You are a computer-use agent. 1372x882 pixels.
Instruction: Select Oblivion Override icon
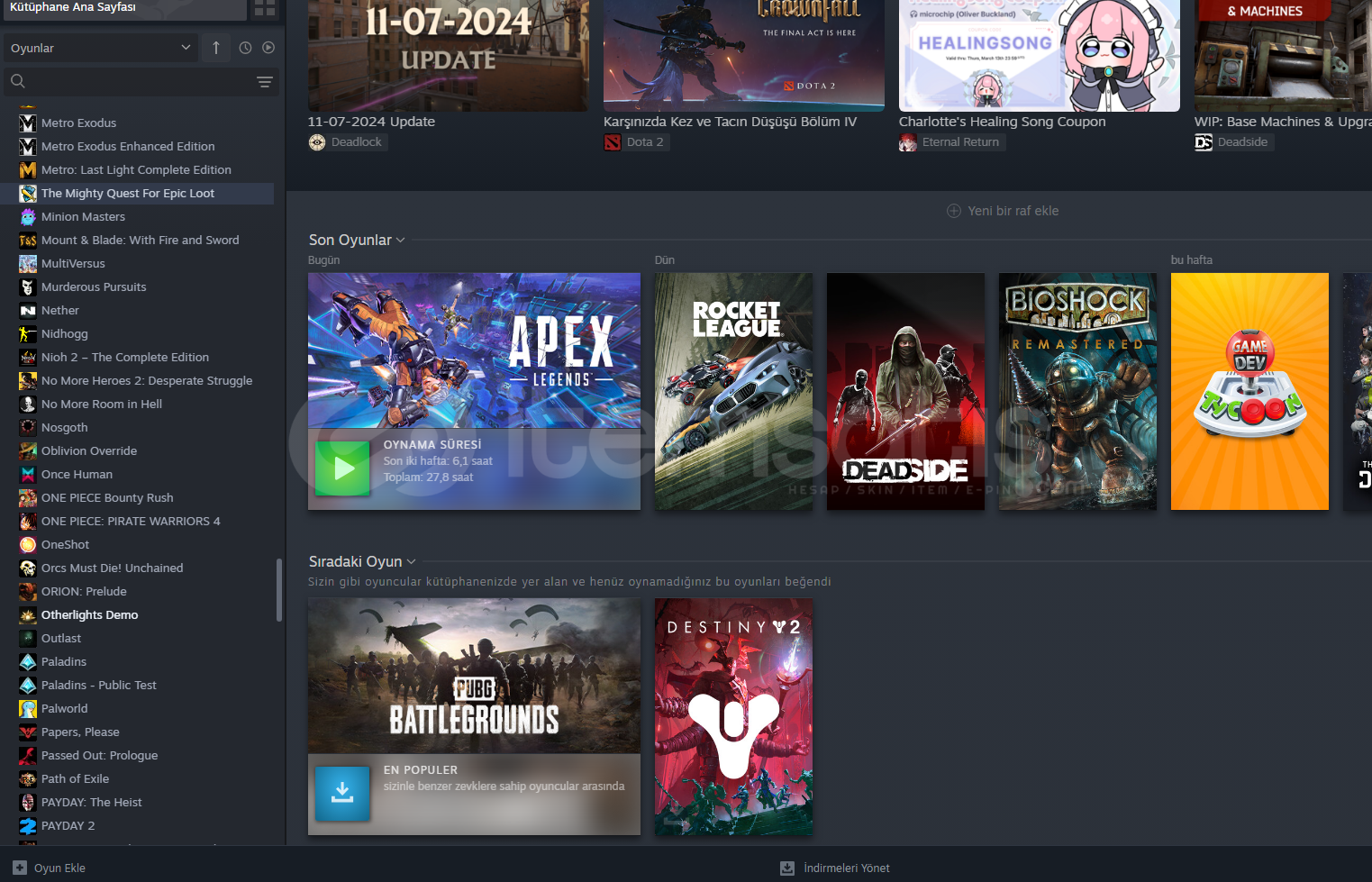tap(28, 450)
